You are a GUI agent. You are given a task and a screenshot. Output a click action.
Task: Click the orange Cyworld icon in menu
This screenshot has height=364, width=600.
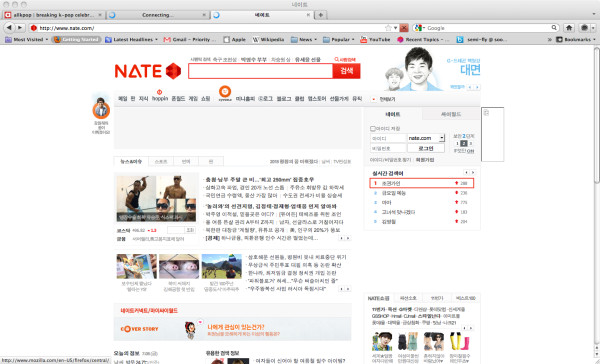click(x=225, y=92)
